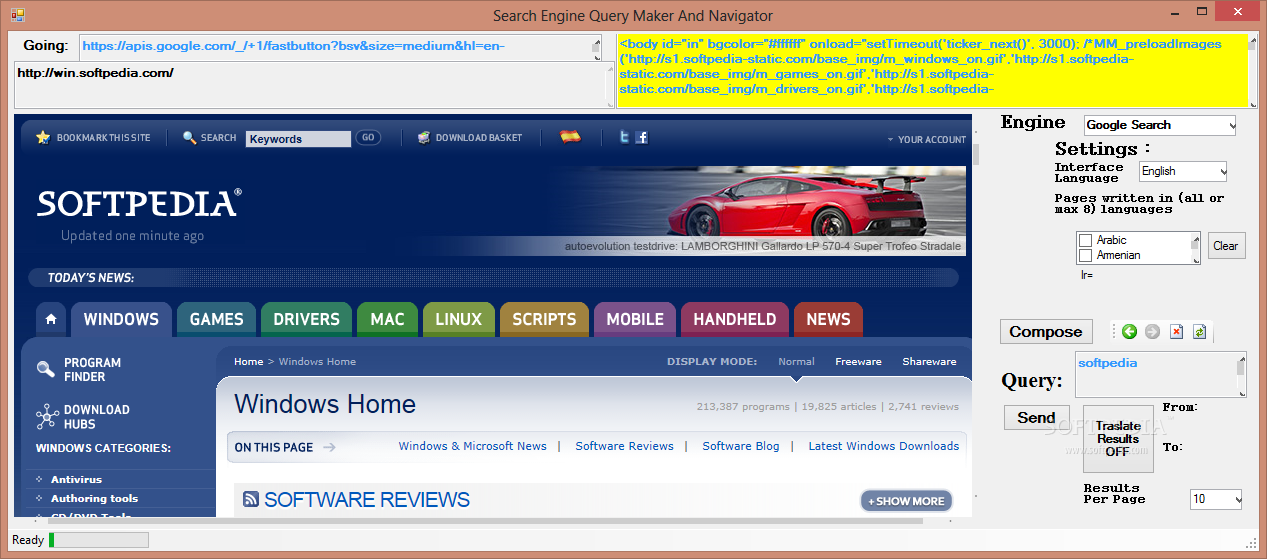This screenshot has height=559, width=1267.
Task: Switch to the Mac tab
Action: (387, 320)
